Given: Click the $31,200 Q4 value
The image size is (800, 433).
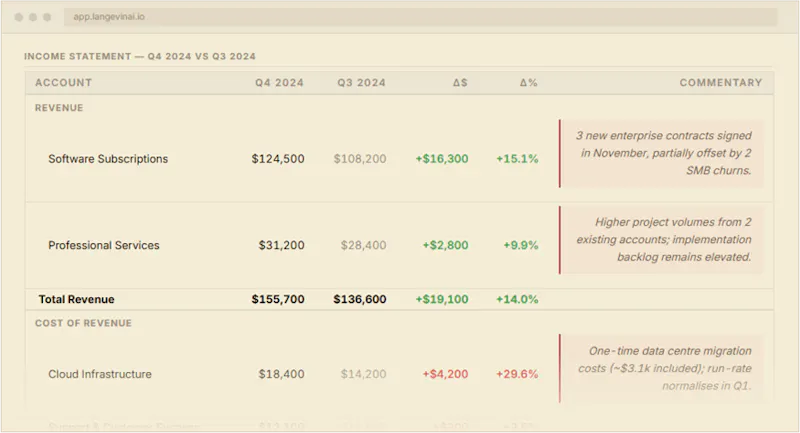Looking at the screenshot, I should click(x=281, y=245).
